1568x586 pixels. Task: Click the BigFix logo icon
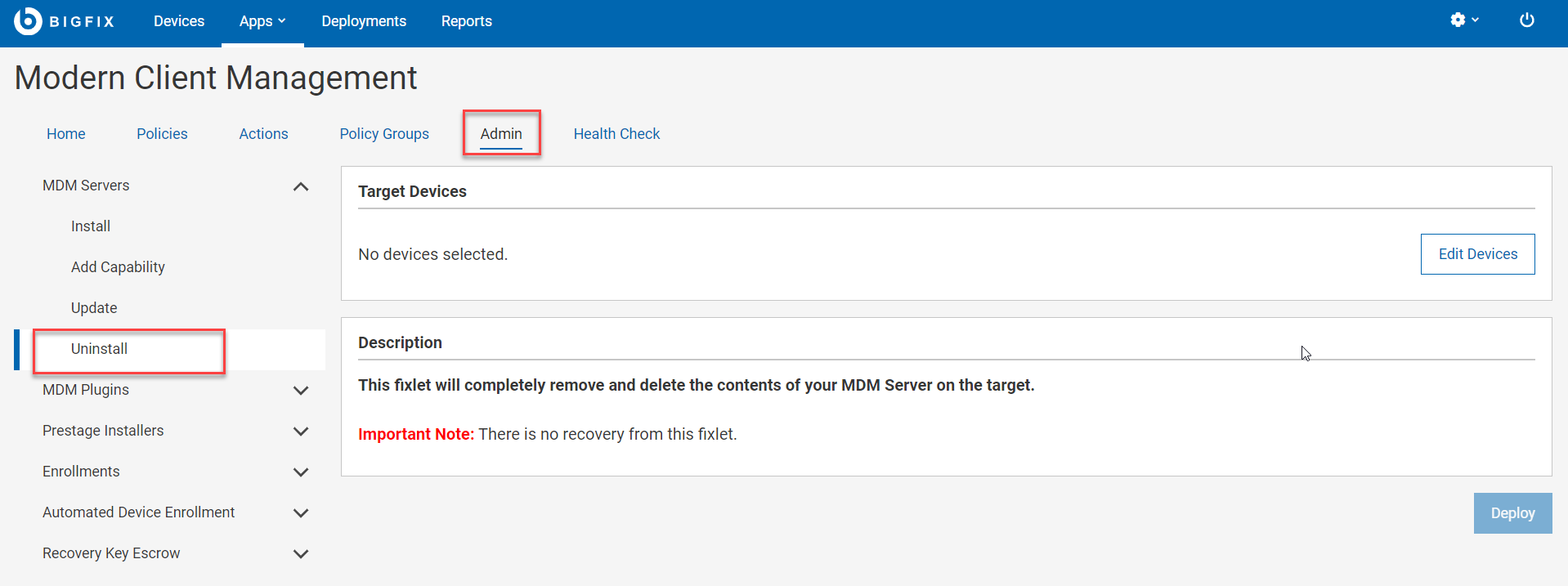pyautogui.click(x=28, y=21)
